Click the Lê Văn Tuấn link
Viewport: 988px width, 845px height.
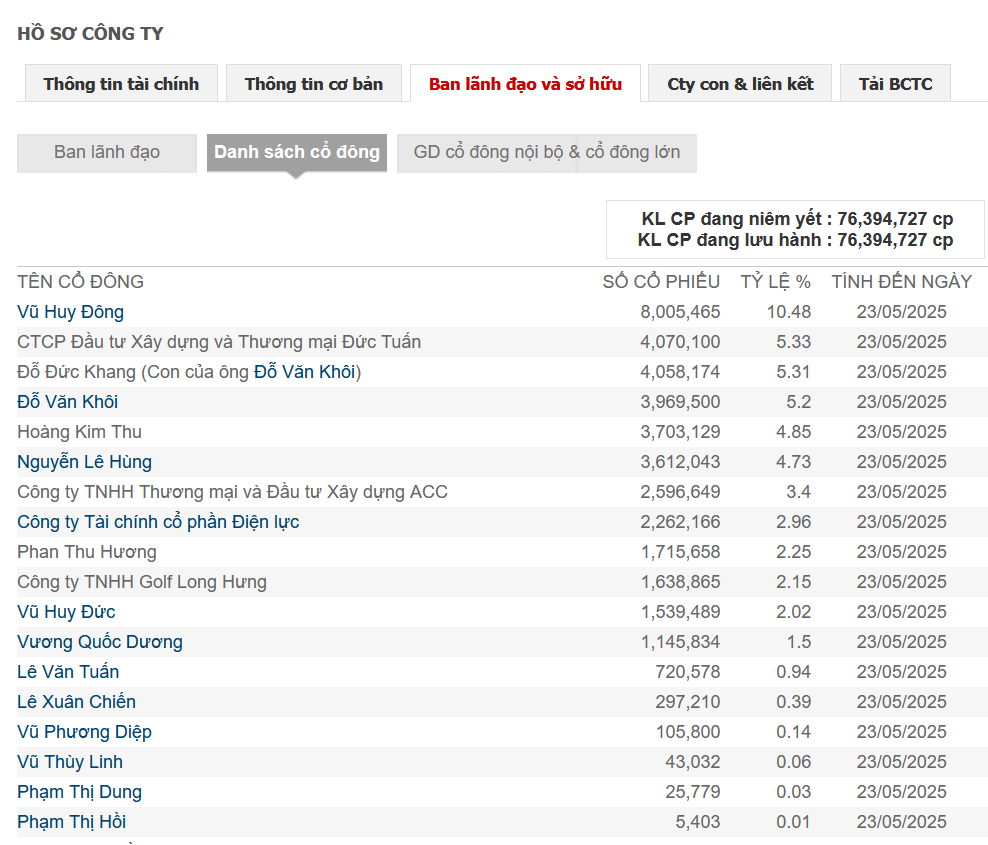tap(68, 672)
